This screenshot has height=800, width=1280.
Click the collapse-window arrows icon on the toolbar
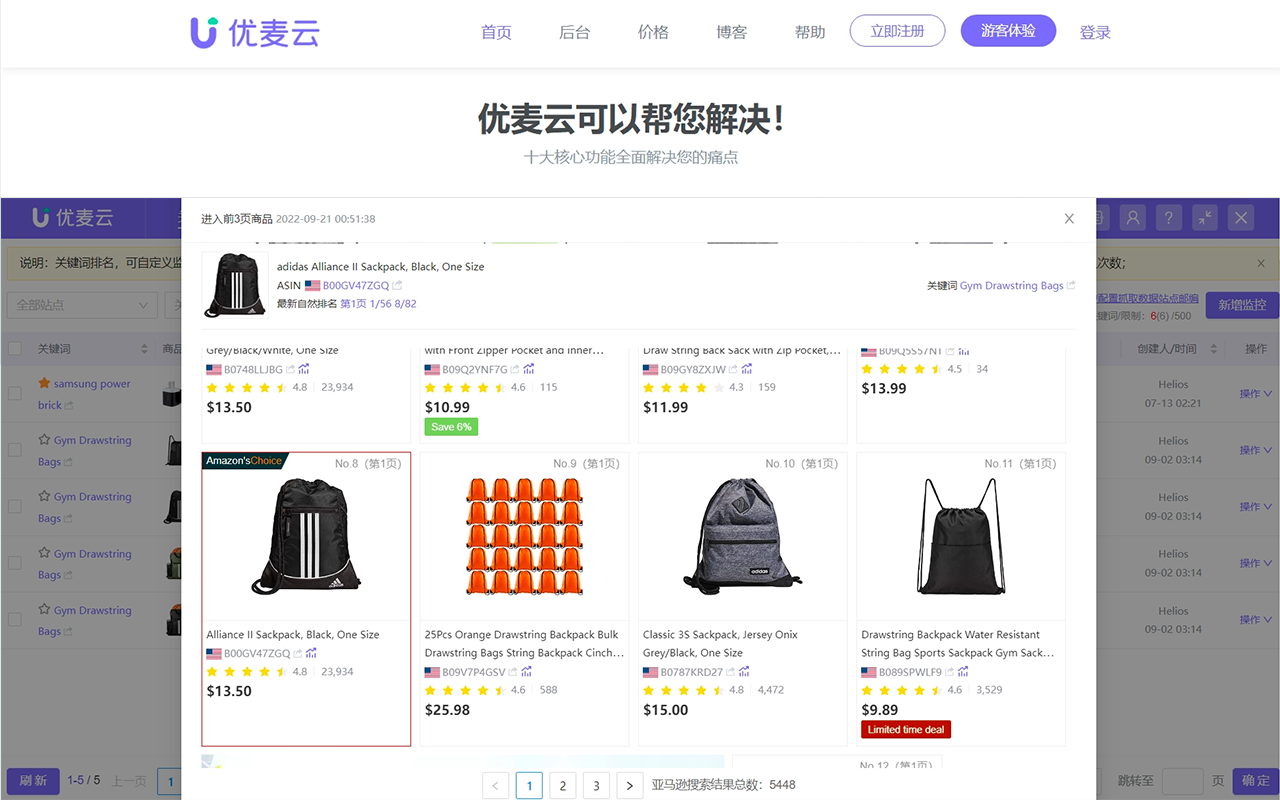click(1204, 217)
